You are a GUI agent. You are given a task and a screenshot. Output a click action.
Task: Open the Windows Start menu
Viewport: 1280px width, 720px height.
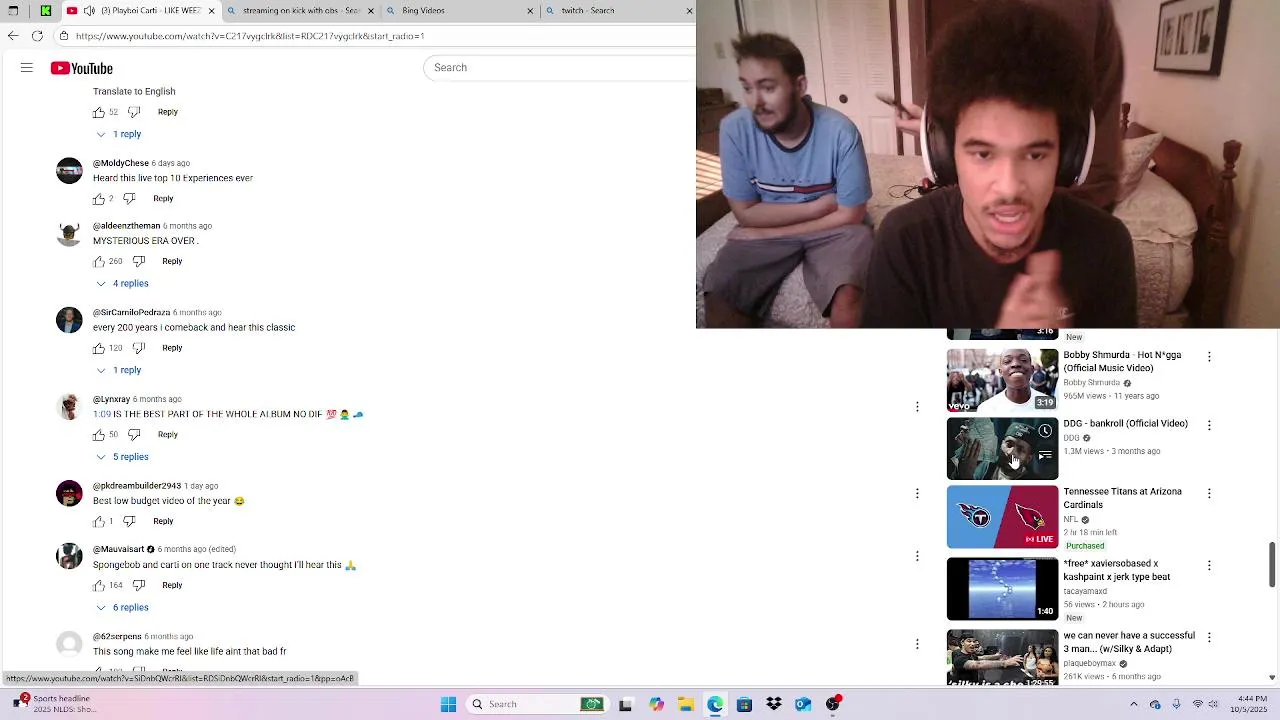(x=448, y=704)
